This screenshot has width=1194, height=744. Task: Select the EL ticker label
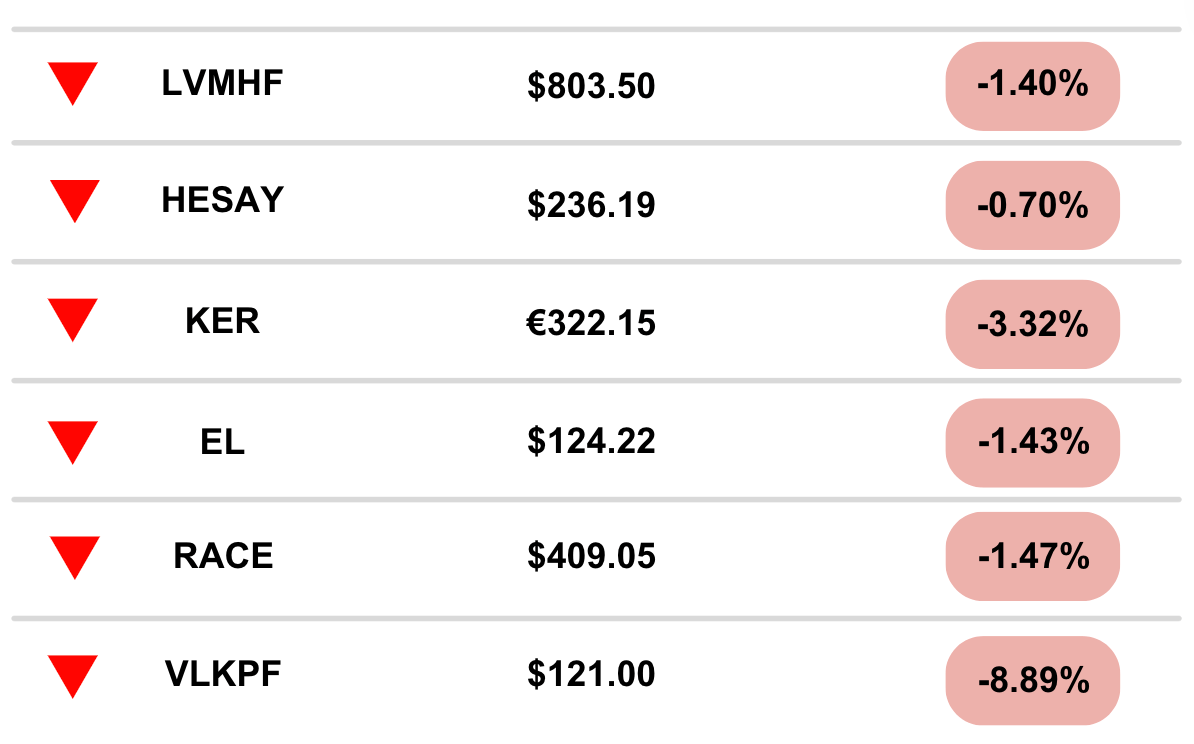click(222, 441)
